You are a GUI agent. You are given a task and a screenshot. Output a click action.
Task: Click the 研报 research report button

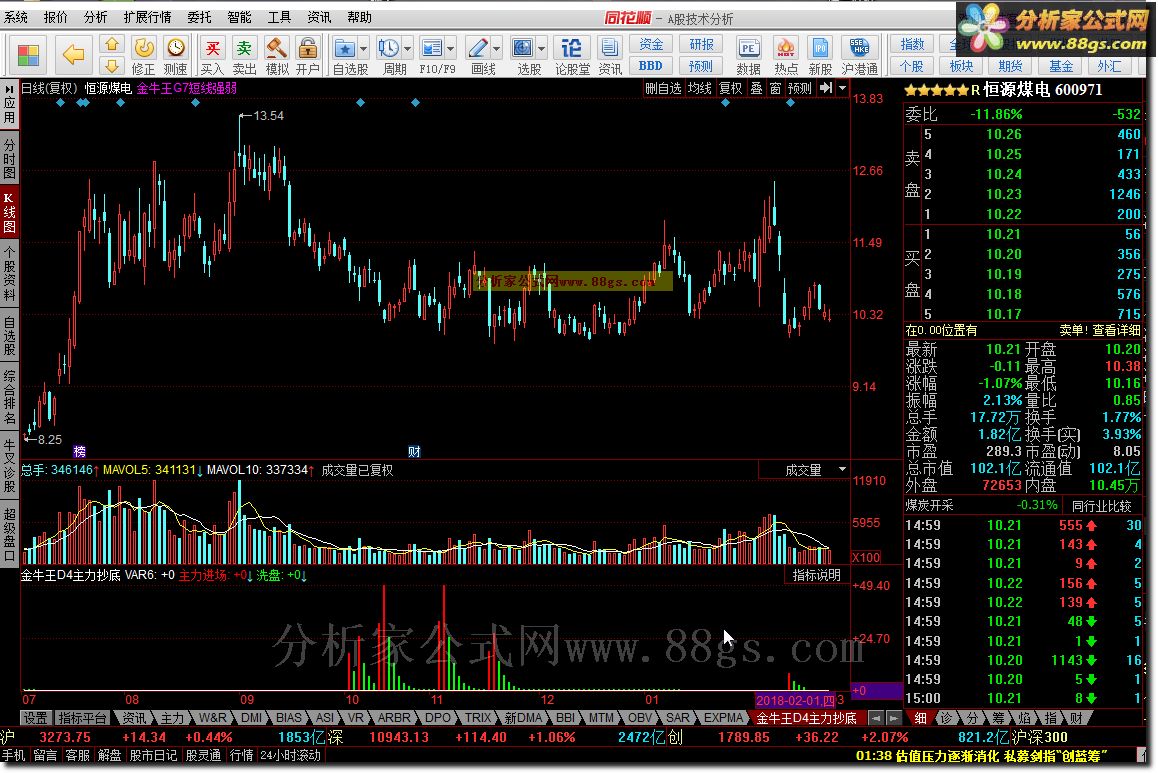701,45
